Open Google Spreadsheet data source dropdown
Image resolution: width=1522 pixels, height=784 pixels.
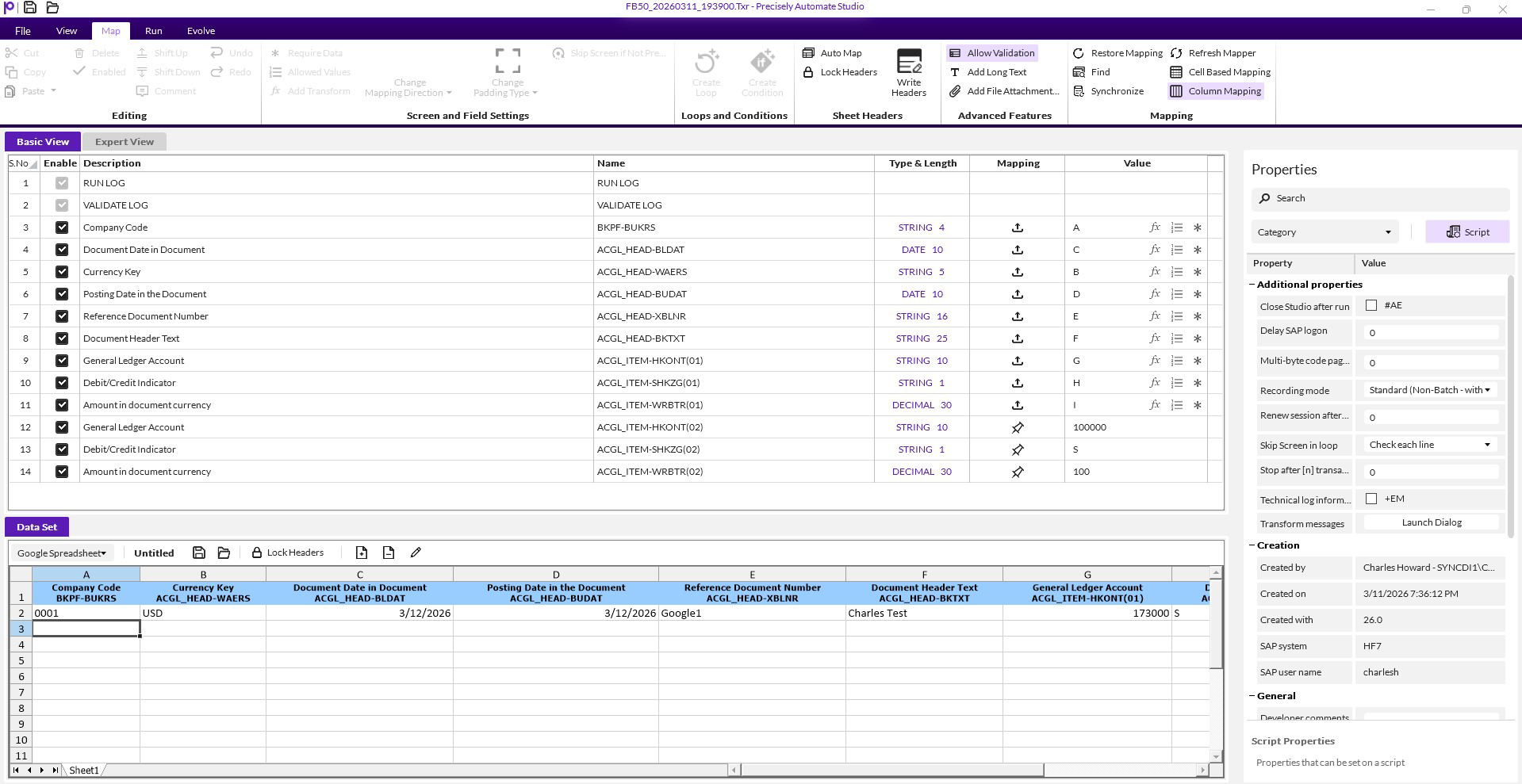click(62, 553)
